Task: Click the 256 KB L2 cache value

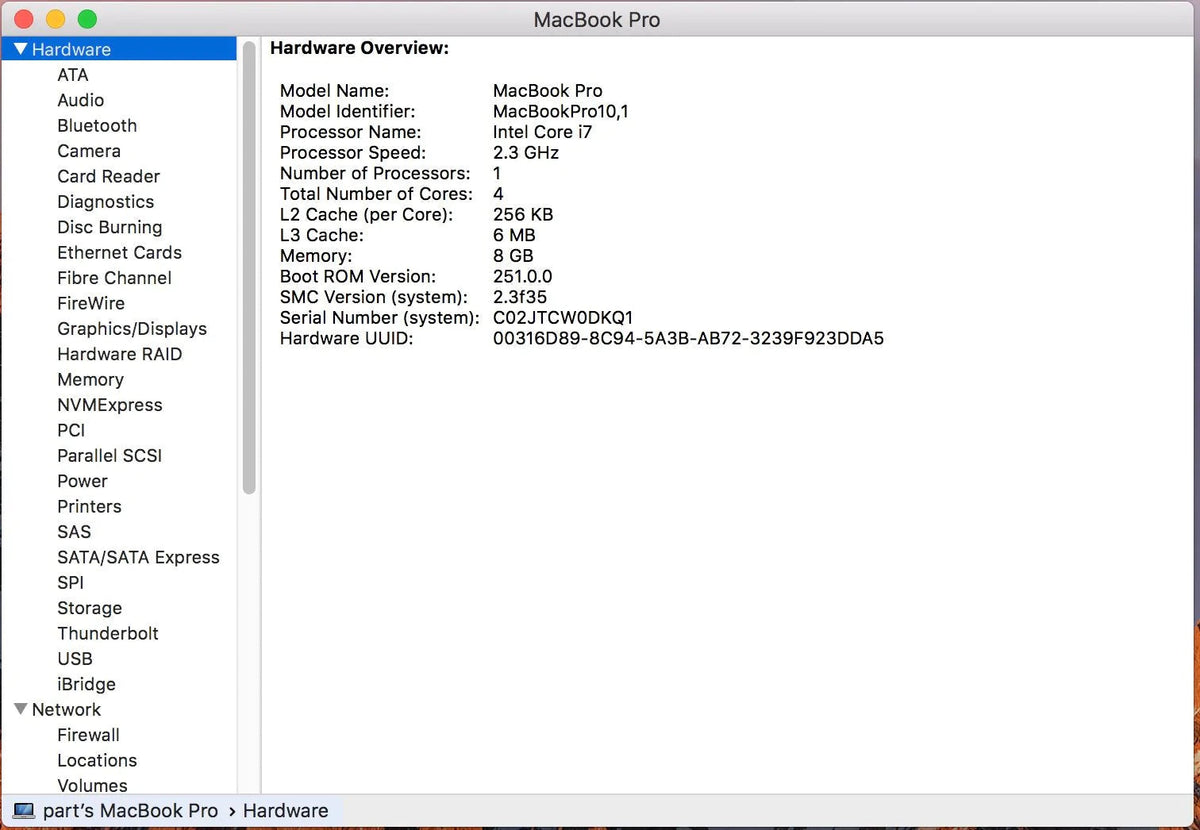Action: click(x=523, y=215)
